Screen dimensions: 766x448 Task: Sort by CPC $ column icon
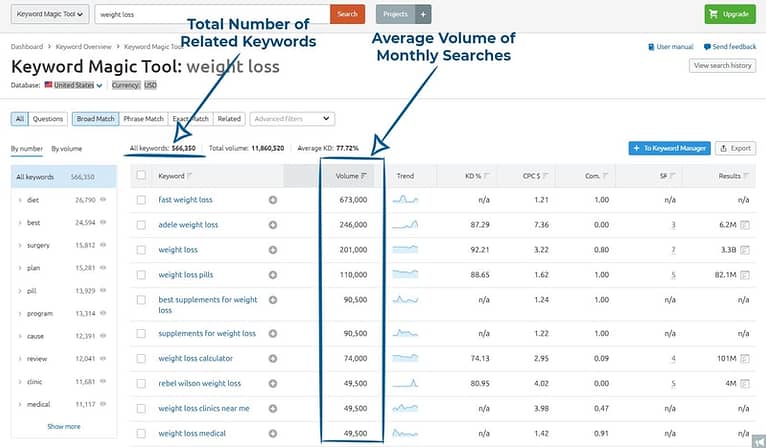point(545,176)
